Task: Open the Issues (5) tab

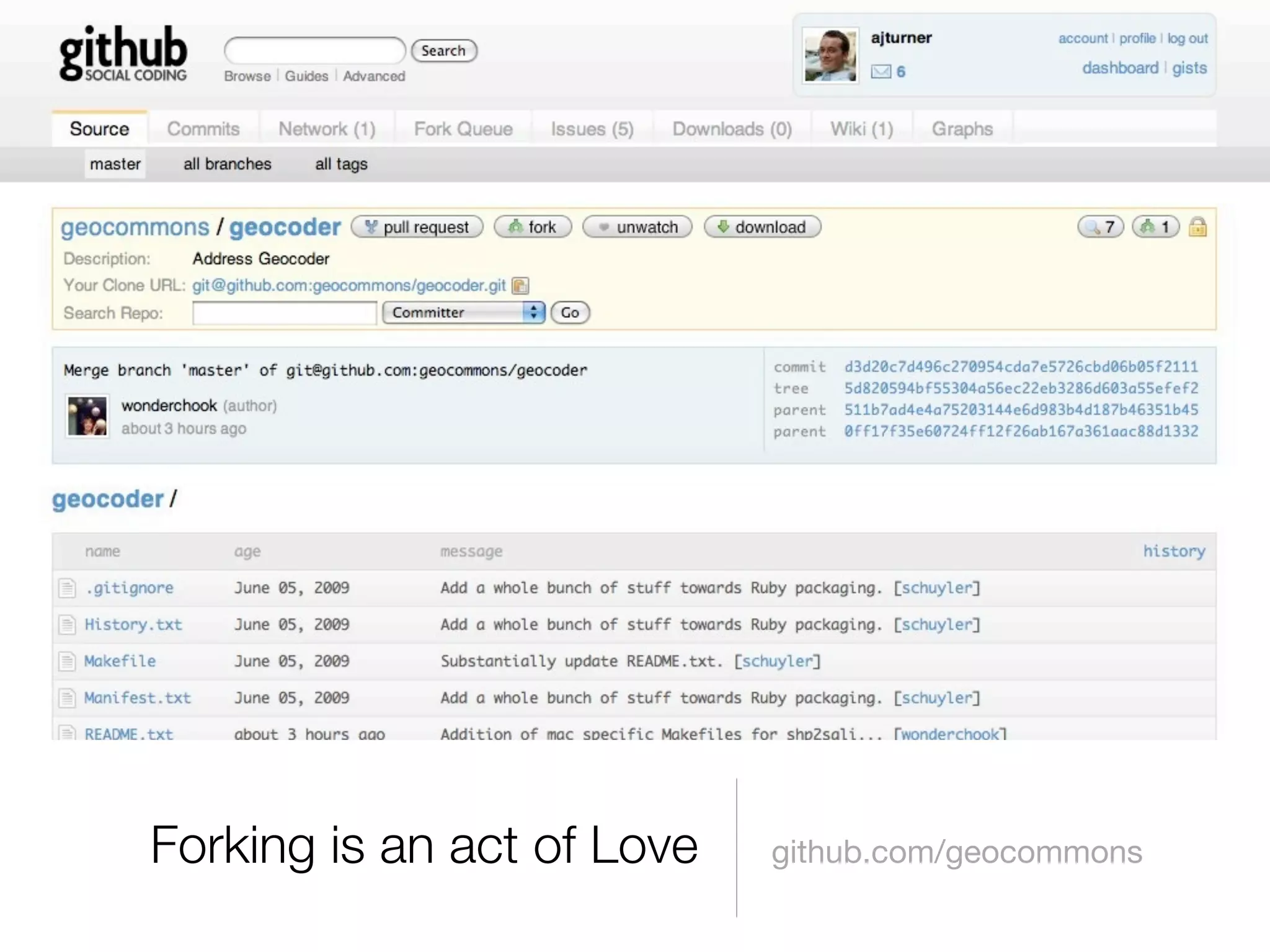Action: (x=592, y=129)
